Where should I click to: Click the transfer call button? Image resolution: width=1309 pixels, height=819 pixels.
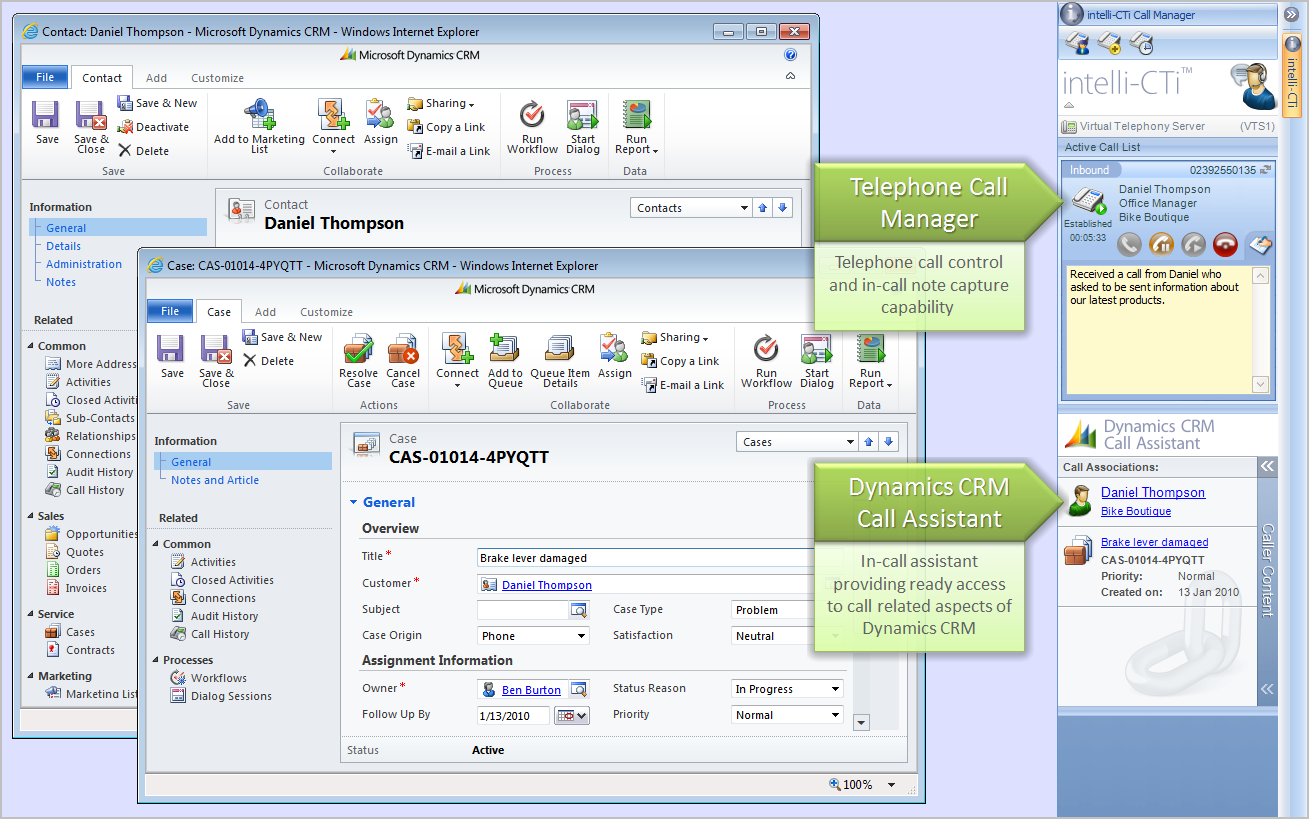(1193, 244)
